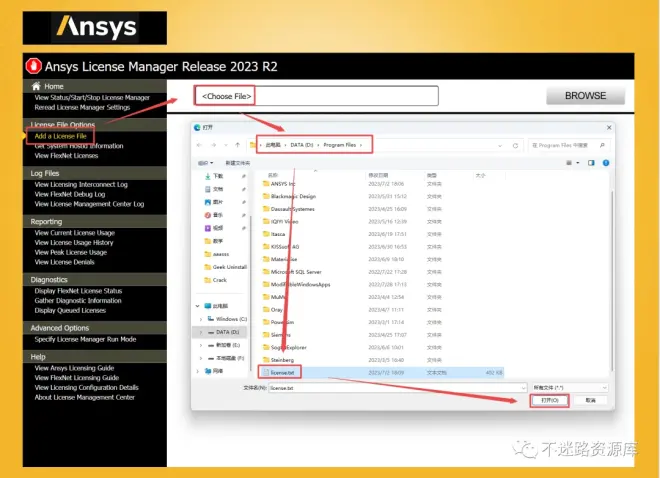Click the Program Files breadcrumb segment
This screenshot has width=660, height=478.
(340, 145)
